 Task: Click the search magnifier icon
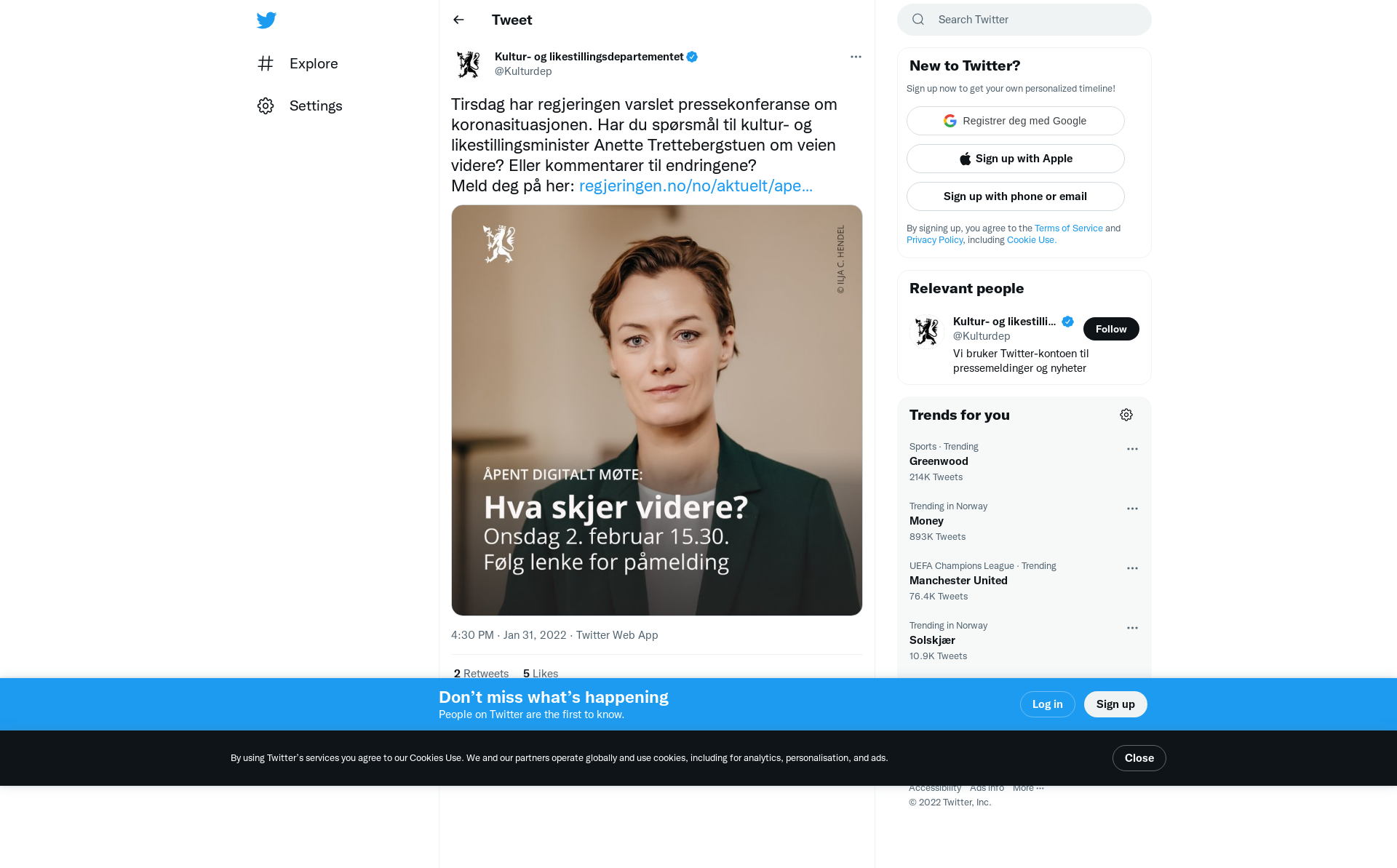(x=918, y=20)
